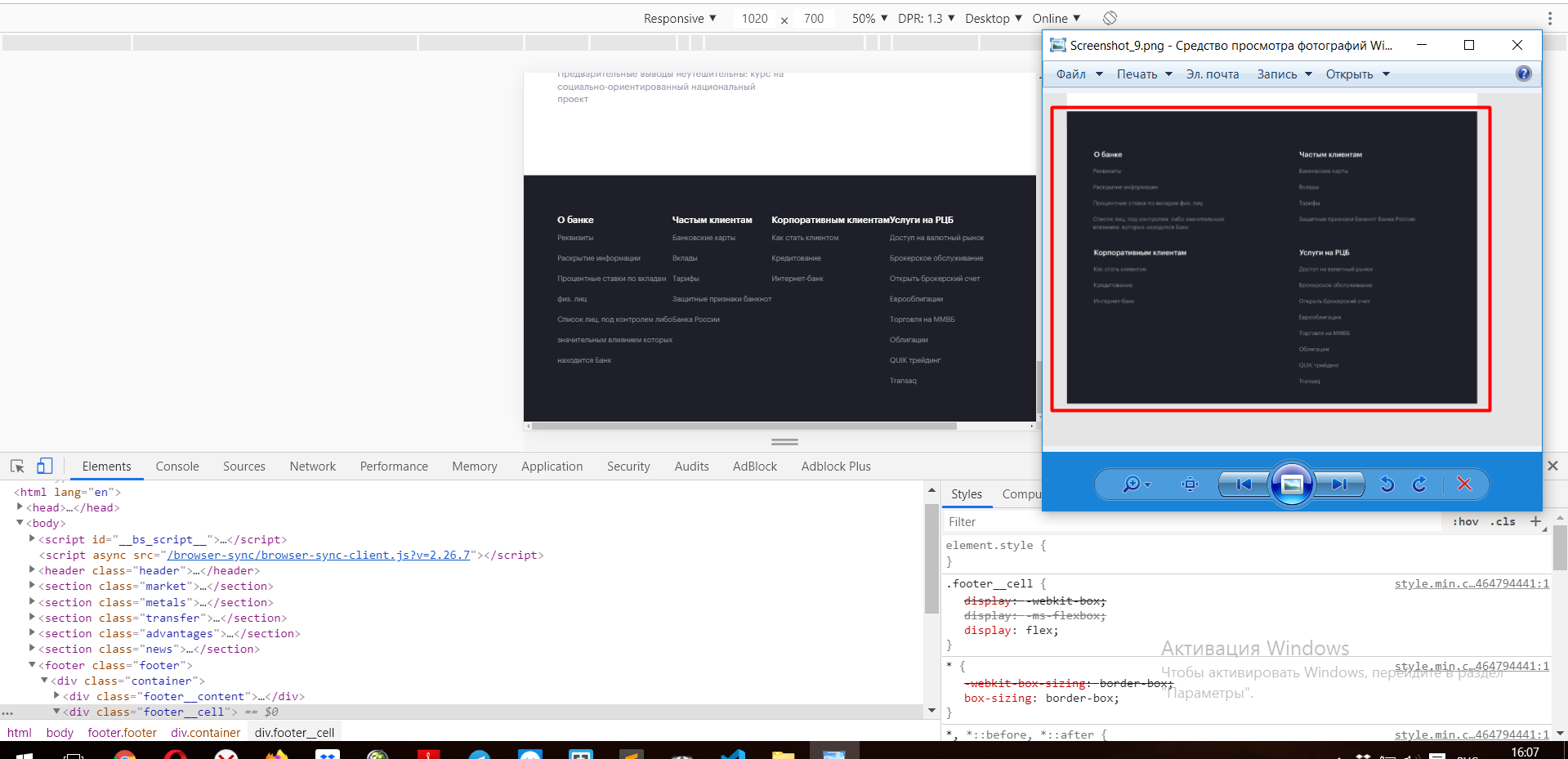The width and height of the screenshot is (1568, 759).
Task: Click the viewport width field showing 1020
Action: [x=755, y=18]
